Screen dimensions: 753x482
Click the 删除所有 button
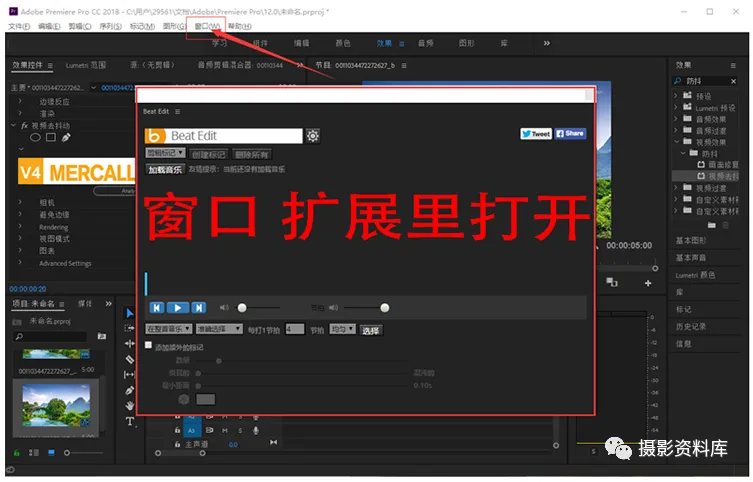point(252,155)
